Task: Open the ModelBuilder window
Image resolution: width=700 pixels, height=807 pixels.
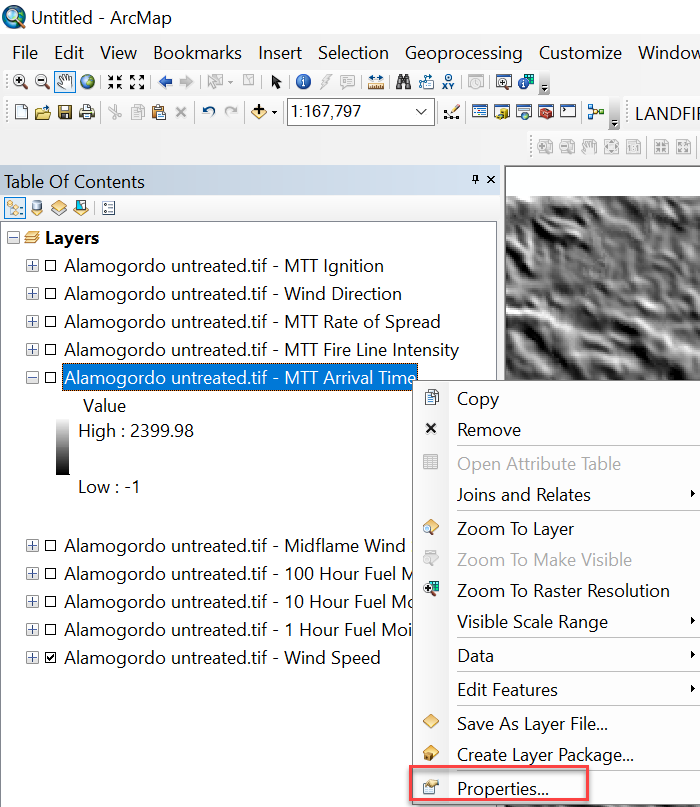Action: (x=596, y=112)
